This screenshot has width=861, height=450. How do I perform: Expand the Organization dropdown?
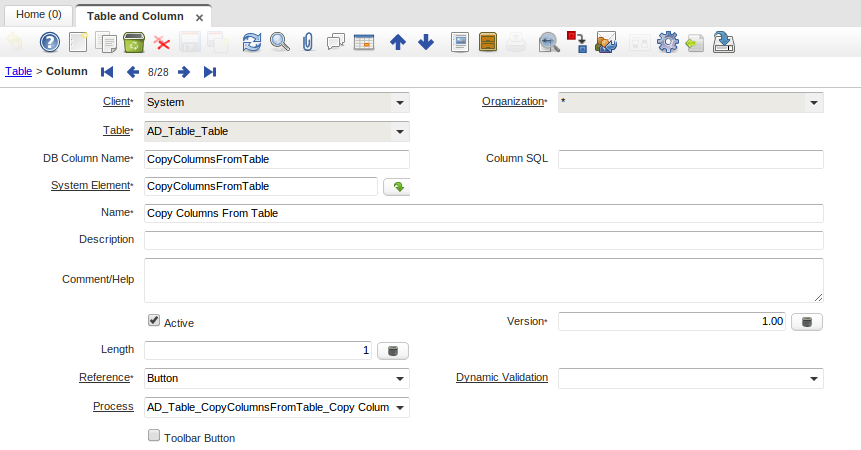point(814,103)
